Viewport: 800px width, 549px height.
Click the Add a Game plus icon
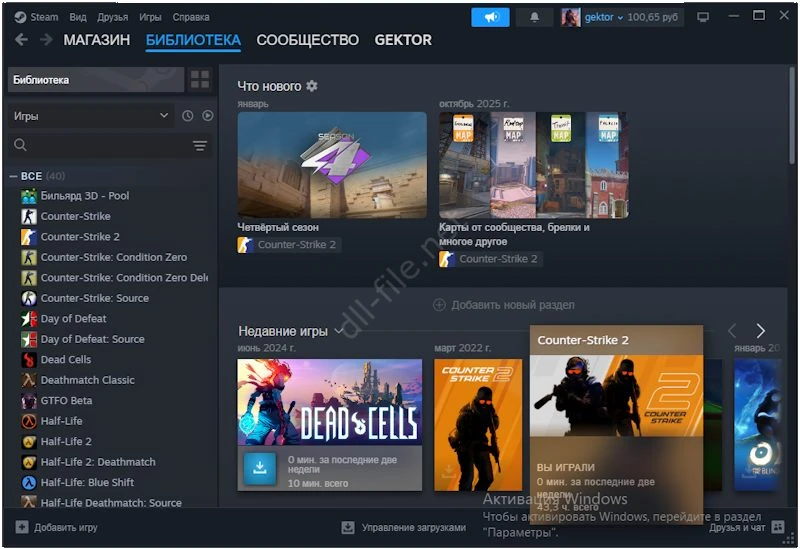(22, 527)
